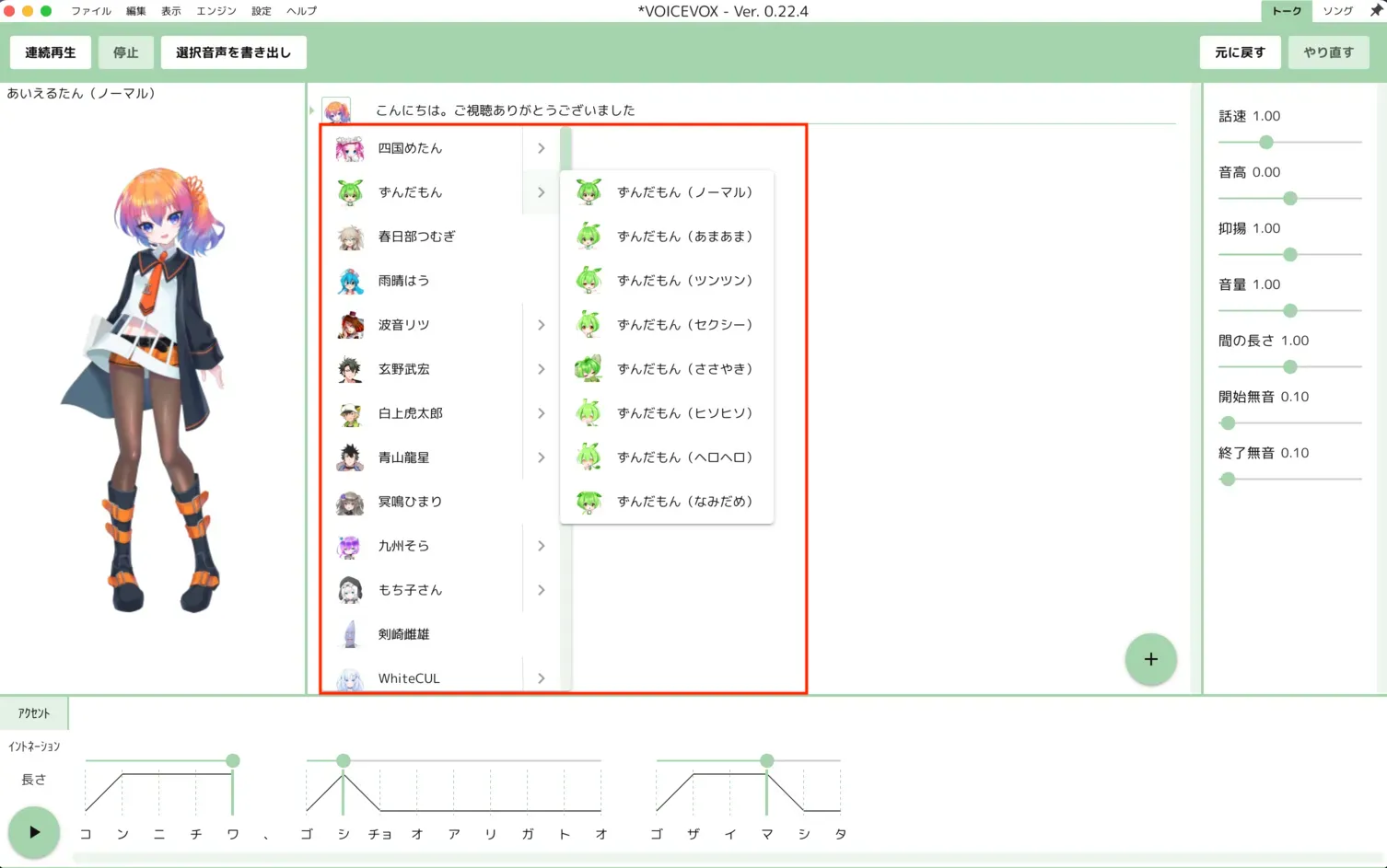Click 玄野武宏 avatar icon

click(350, 369)
